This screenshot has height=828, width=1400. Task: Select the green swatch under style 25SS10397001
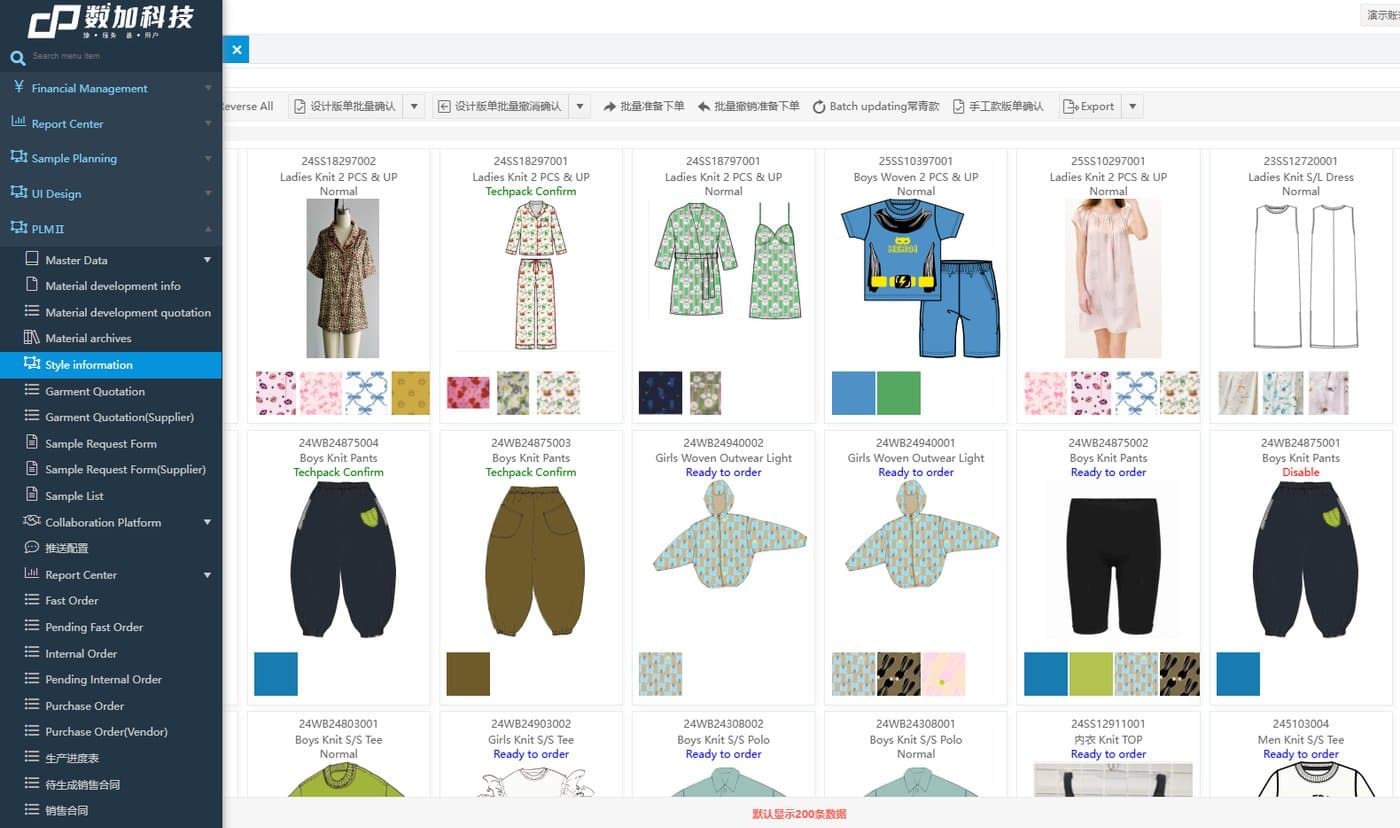click(898, 393)
